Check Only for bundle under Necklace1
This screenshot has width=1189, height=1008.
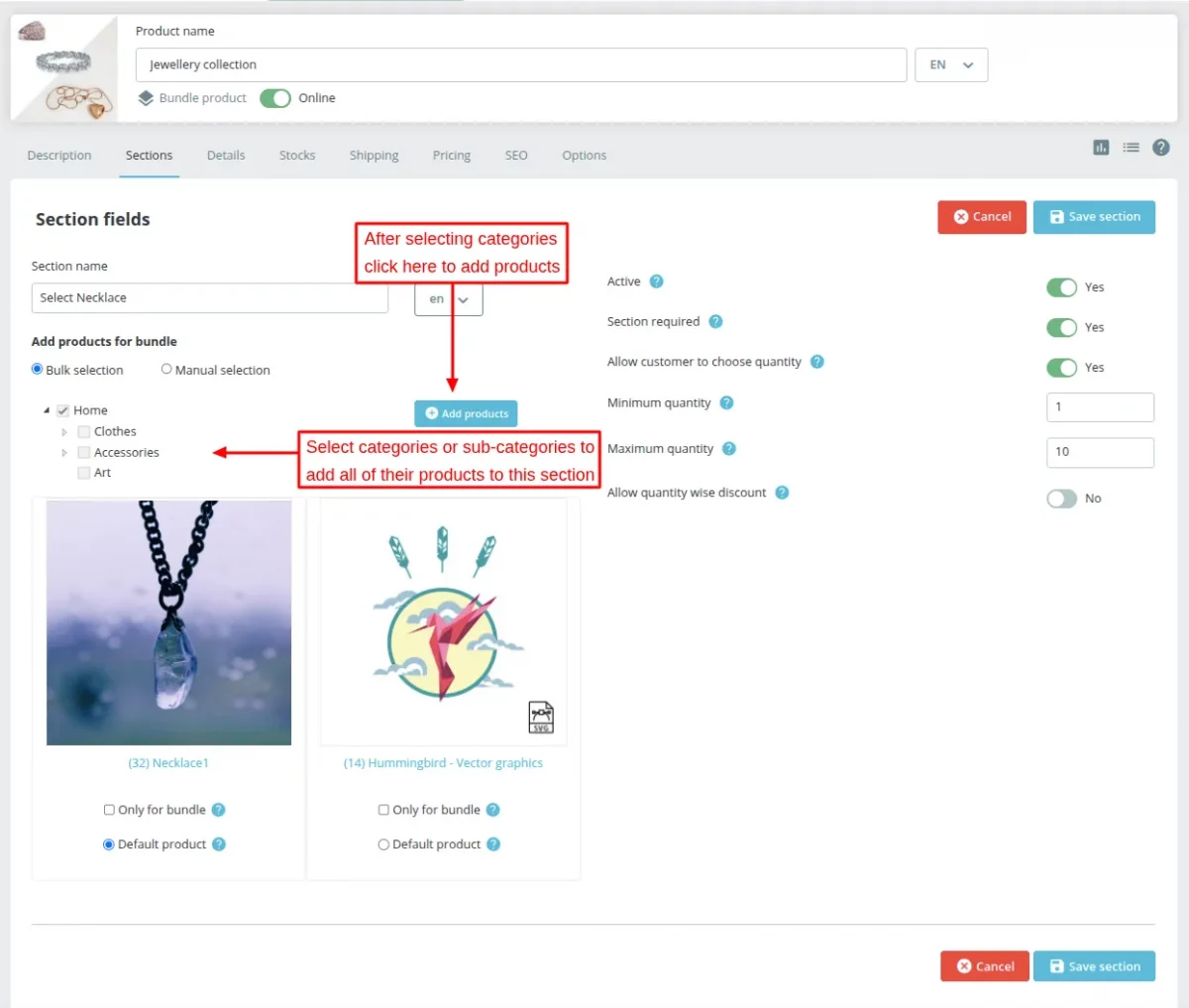(109, 810)
